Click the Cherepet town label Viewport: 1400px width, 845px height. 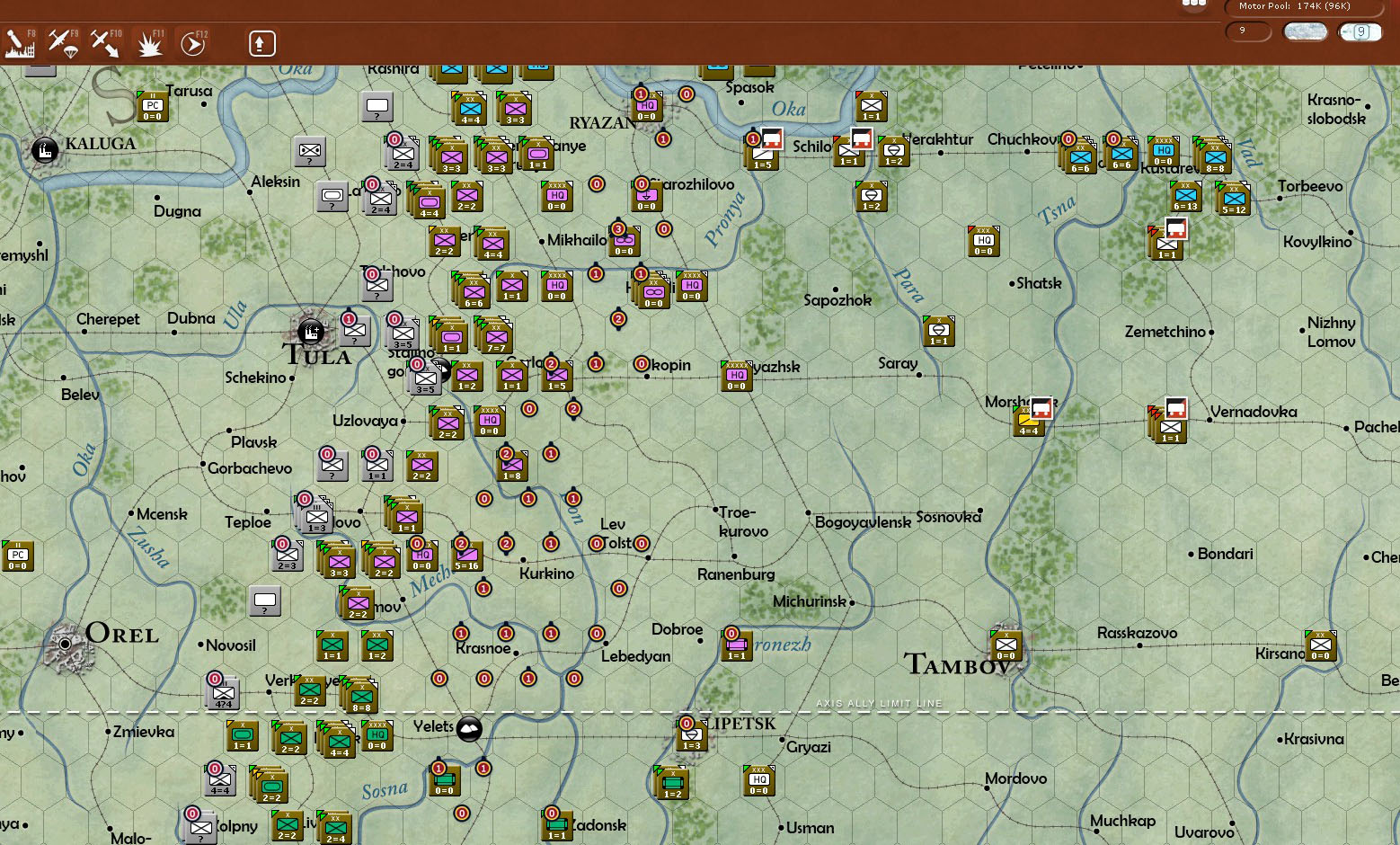(x=108, y=319)
